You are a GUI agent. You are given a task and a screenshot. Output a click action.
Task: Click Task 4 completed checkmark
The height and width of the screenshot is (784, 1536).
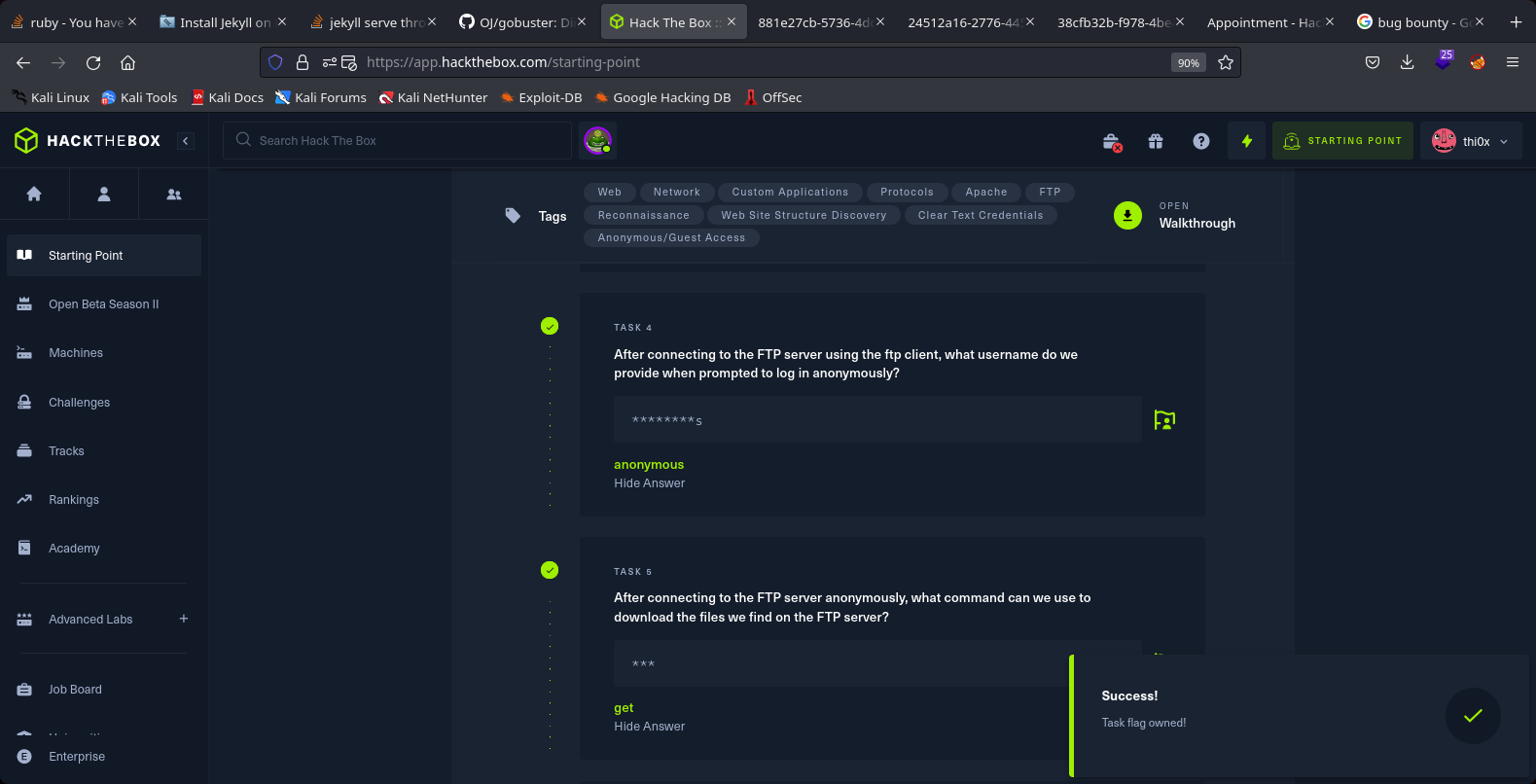[550, 326]
